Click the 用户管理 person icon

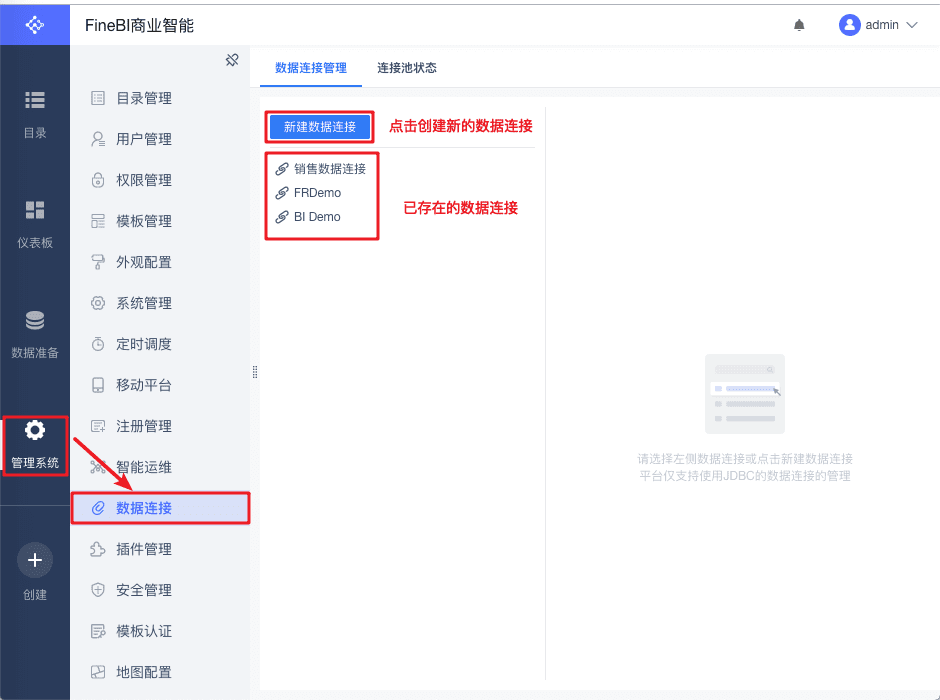98,139
